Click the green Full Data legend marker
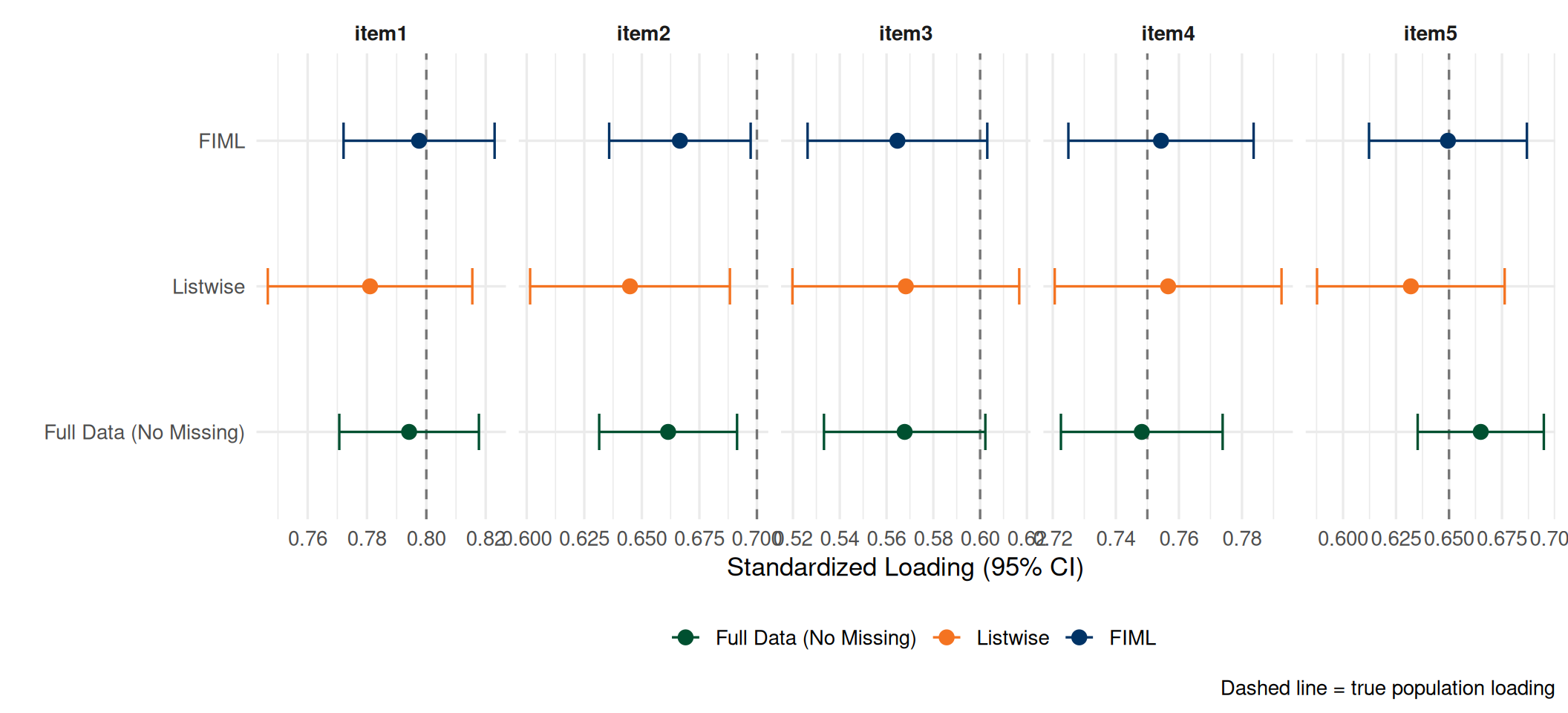The image size is (1568, 713). pyautogui.click(x=686, y=637)
